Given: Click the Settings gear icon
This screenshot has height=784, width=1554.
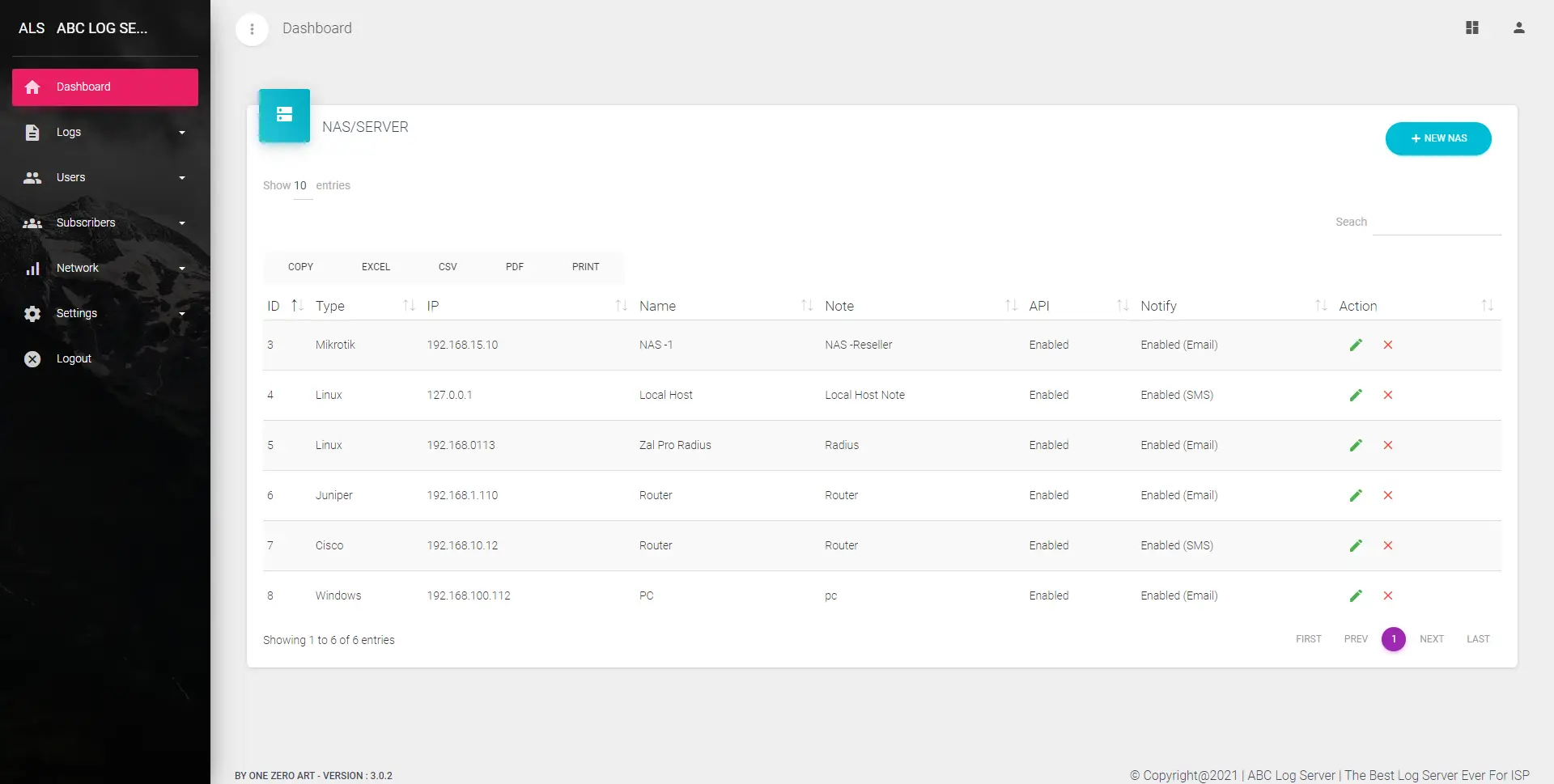Looking at the screenshot, I should 32,313.
